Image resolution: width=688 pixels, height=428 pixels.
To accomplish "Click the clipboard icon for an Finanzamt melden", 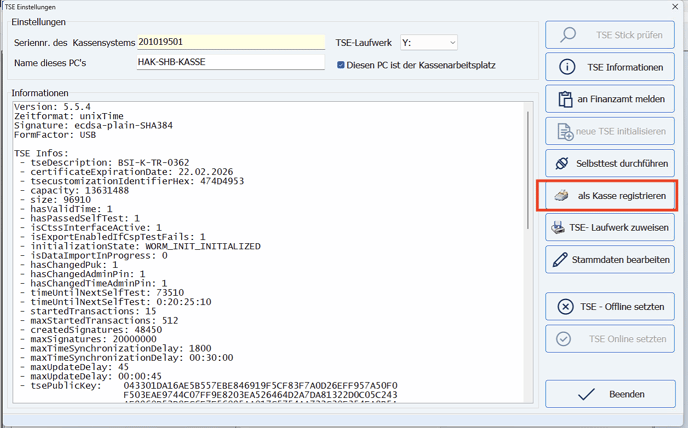I will pos(567,99).
